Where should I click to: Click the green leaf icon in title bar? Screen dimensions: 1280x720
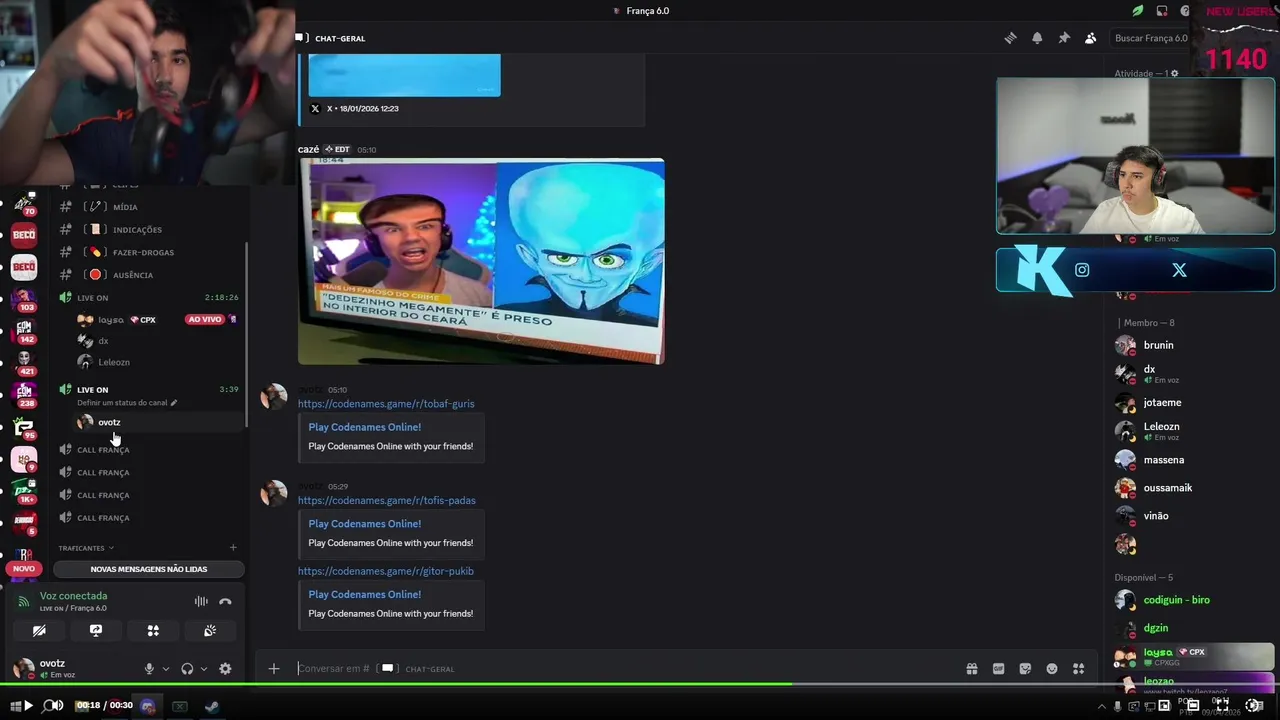click(x=1138, y=11)
